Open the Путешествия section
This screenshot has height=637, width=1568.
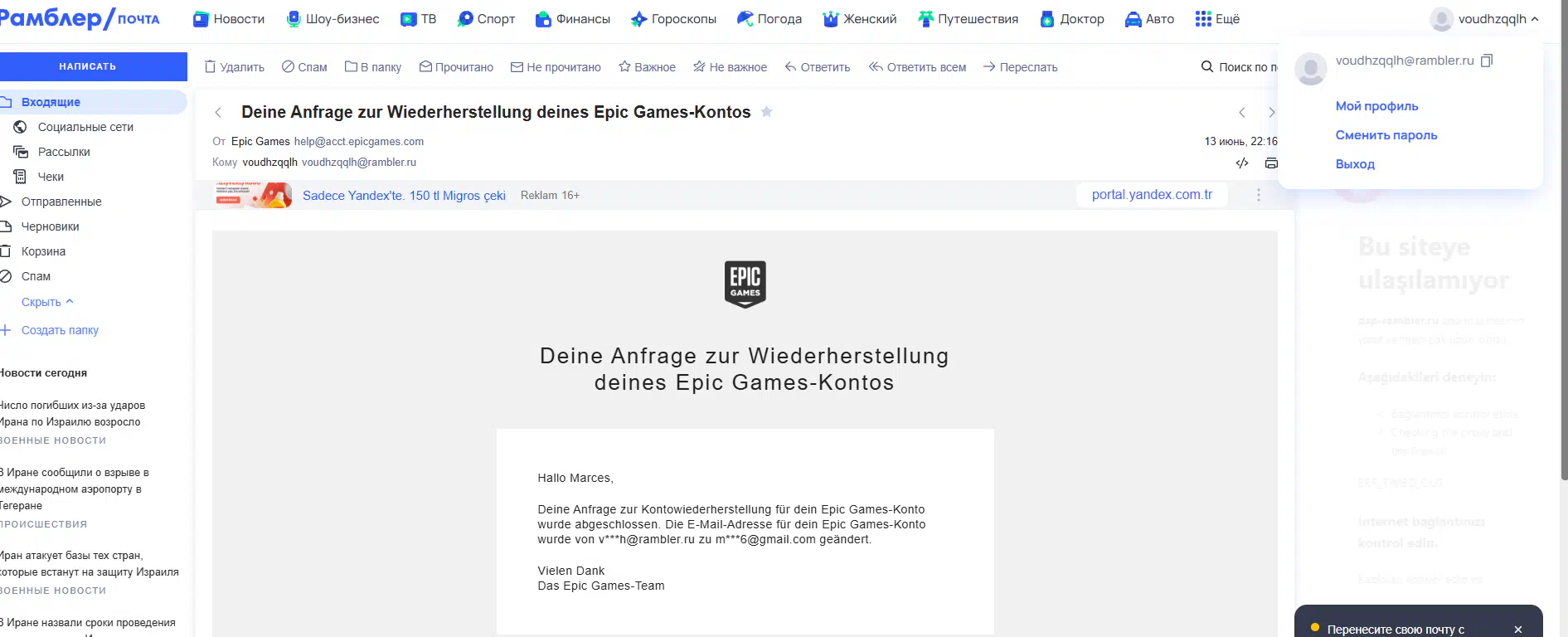pos(968,18)
